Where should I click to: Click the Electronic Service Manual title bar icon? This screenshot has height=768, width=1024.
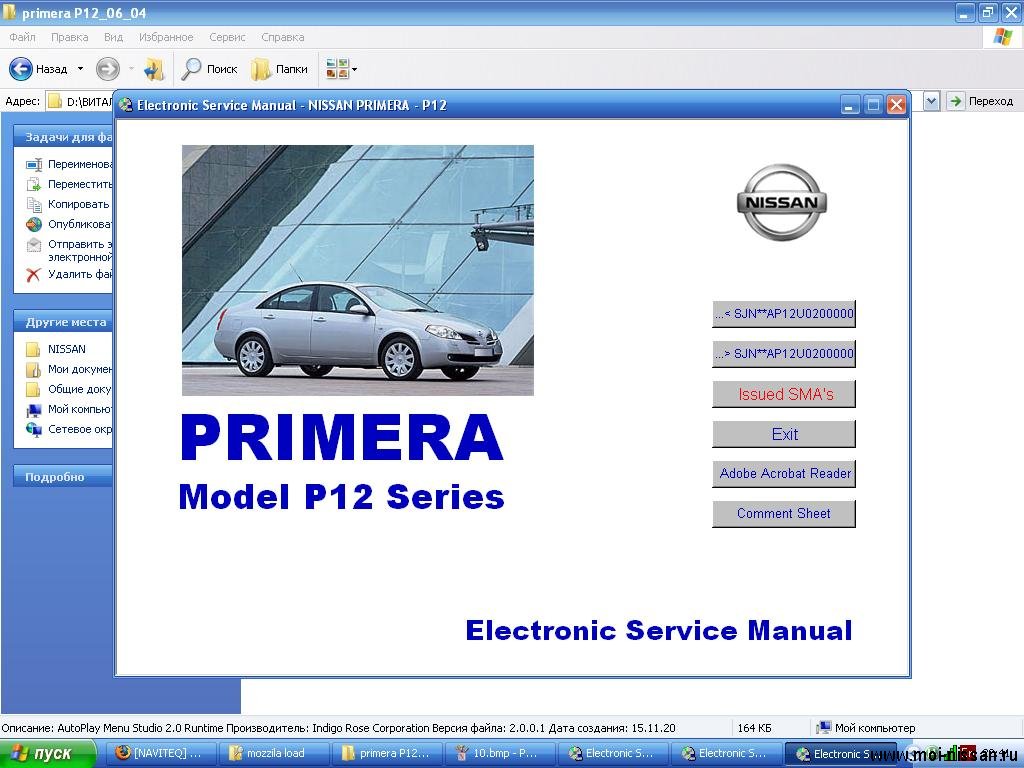coord(125,105)
